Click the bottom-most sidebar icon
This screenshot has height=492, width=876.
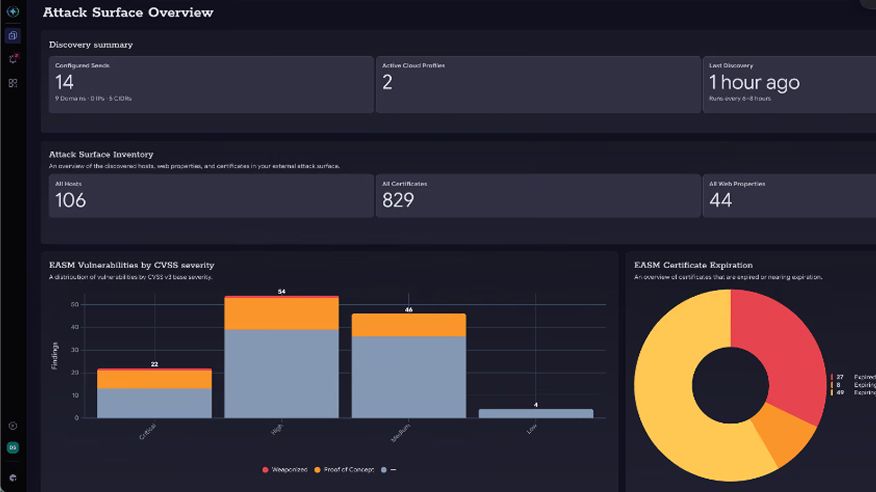13,478
